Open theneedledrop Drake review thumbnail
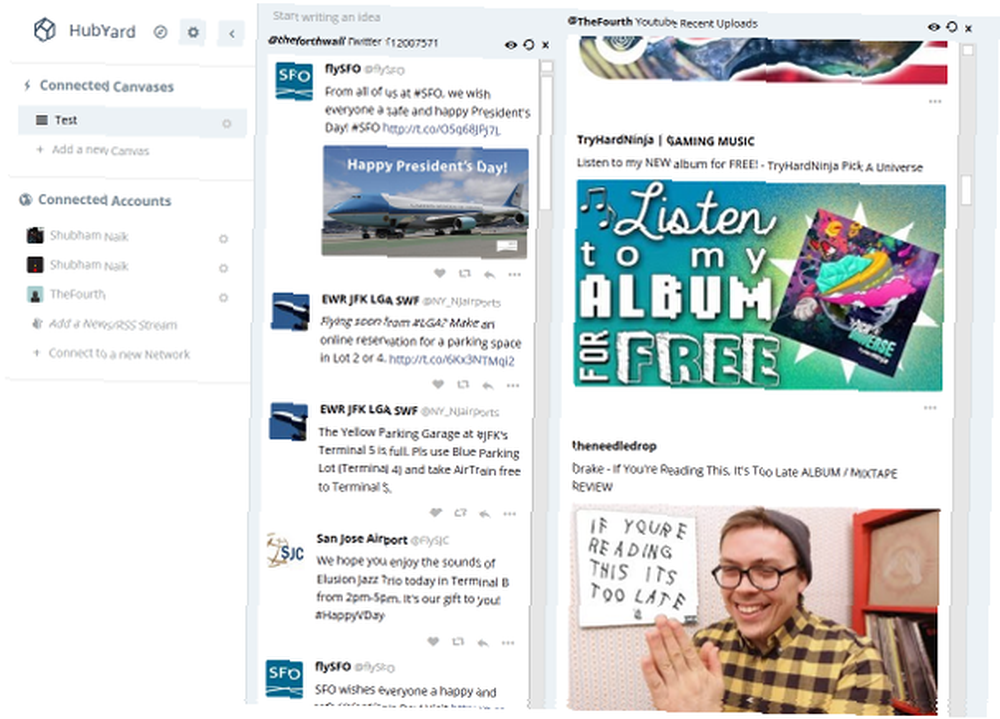The height and width of the screenshot is (719, 1000). coord(754,609)
